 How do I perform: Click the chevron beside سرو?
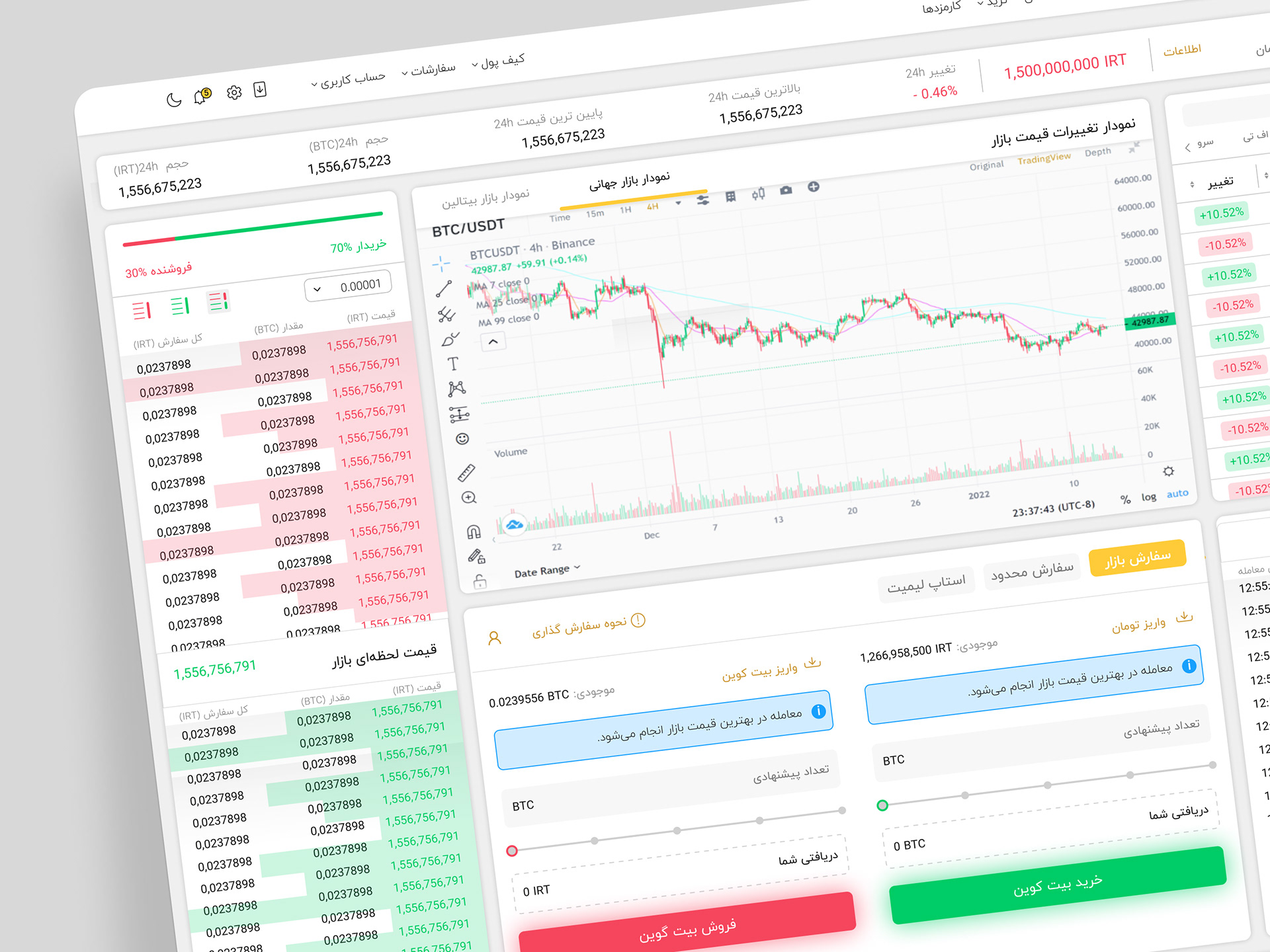click(x=1188, y=147)
